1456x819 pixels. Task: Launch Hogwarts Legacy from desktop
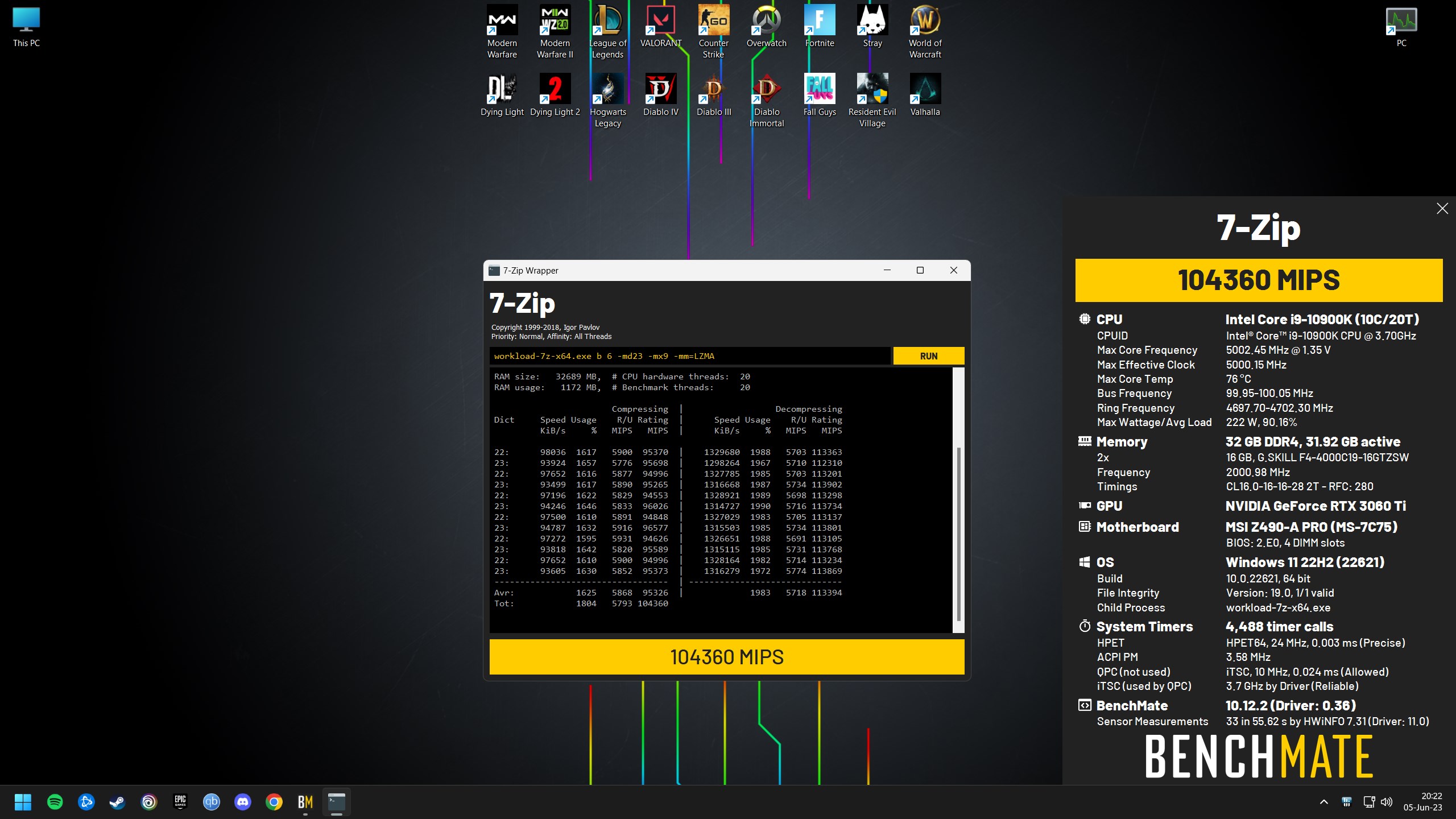pos(607,100)
